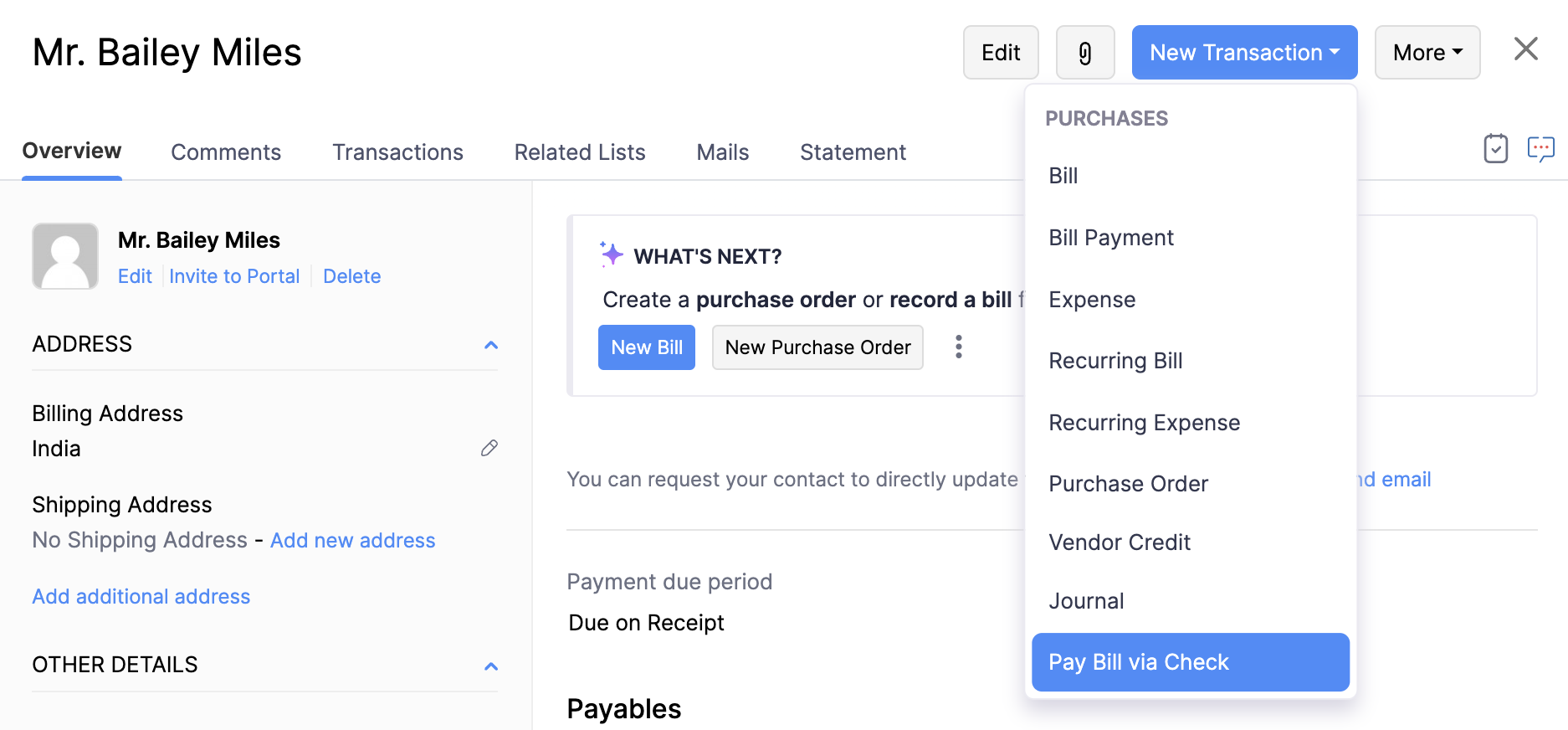Click the Invite to Portal link
Image resolution: width=1568 pixels, height=730 pixels.
click(x=234, y=276)
